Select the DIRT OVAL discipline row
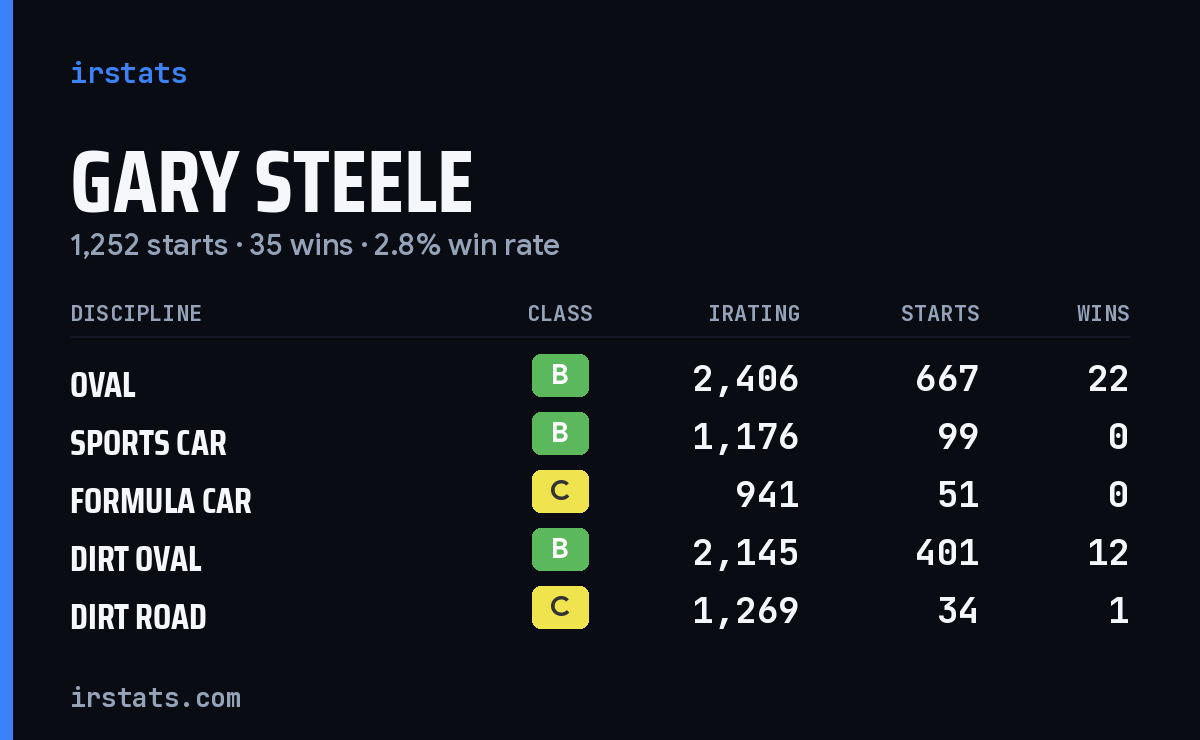Screen dimensions: 1200x740 click(600, 553)
